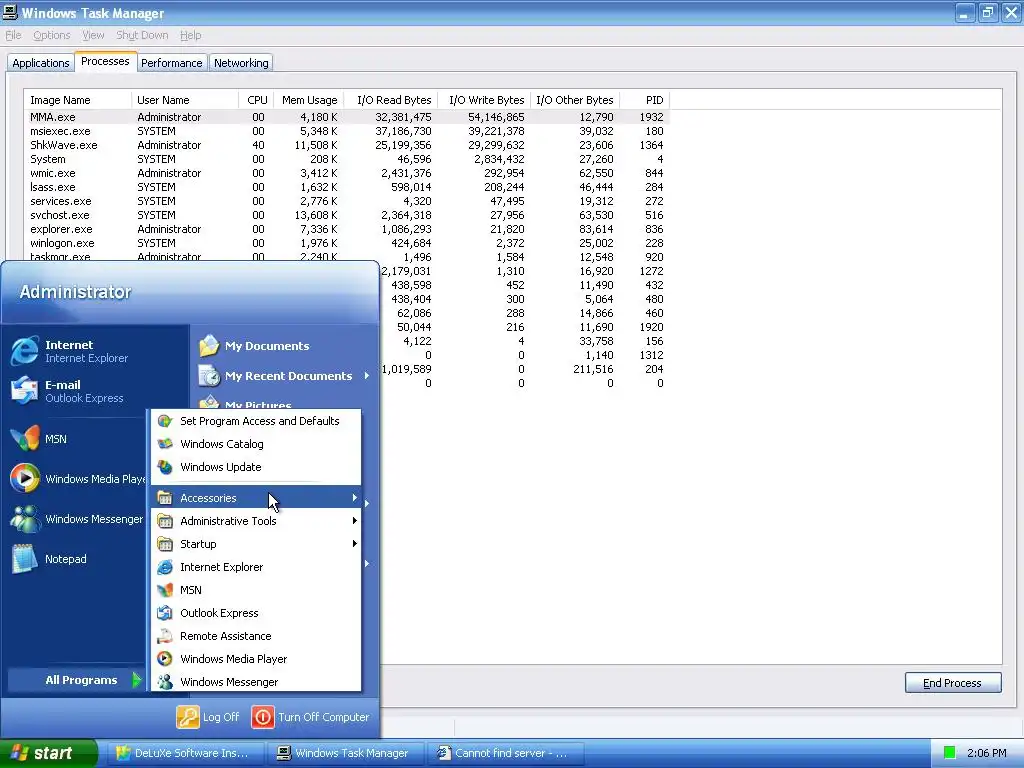The image size is (1024, 768).
Task: Expand the My Recent Documents arrow
Action: (367, 376)
